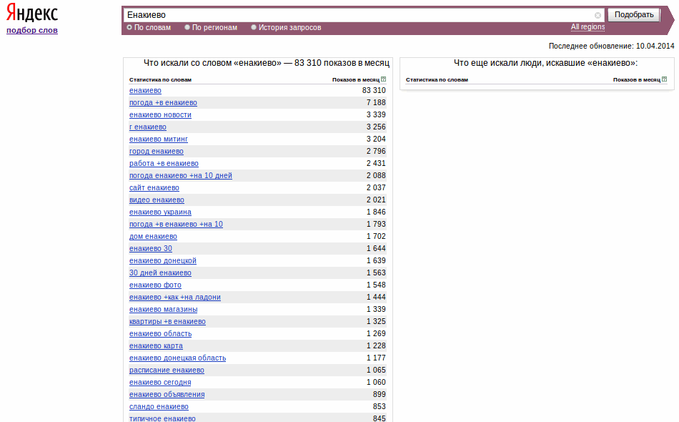This screenshot has width=679, height=422.
Task: Open the 'дом енакиево' link
Action: click(153, 236)
